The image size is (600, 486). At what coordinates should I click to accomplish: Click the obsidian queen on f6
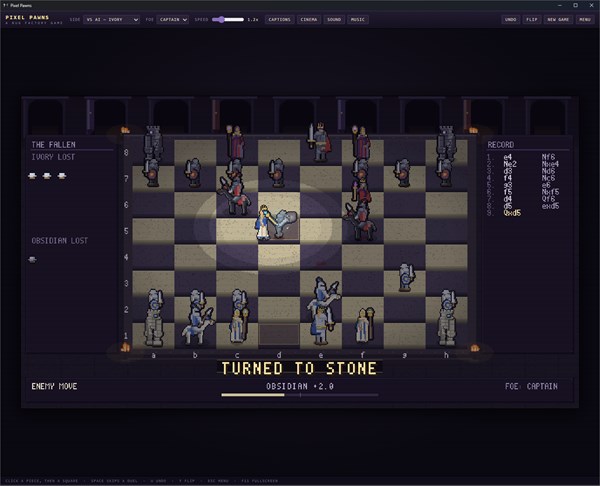(x=362, y=193)
